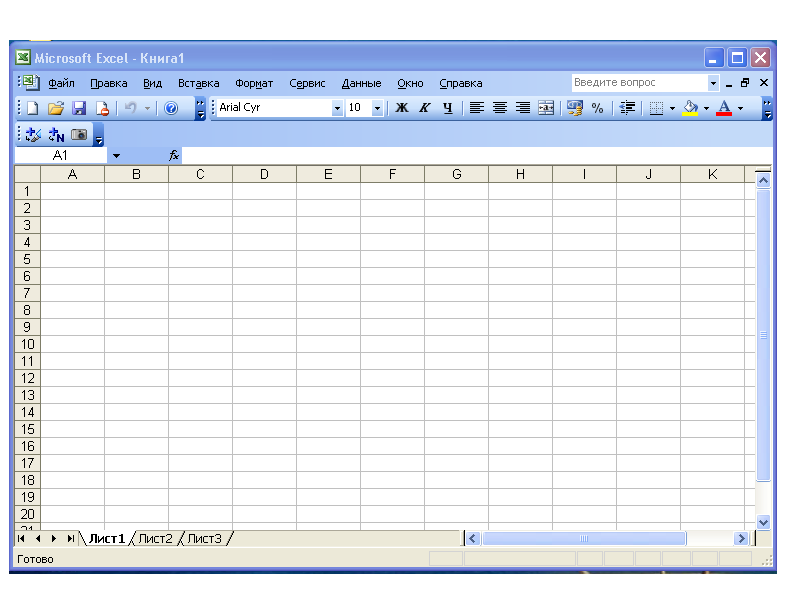This screenshot has height=596, width=799.
Task: Click the custom toolbar icon with letter N
Action: tap(56, 135)
